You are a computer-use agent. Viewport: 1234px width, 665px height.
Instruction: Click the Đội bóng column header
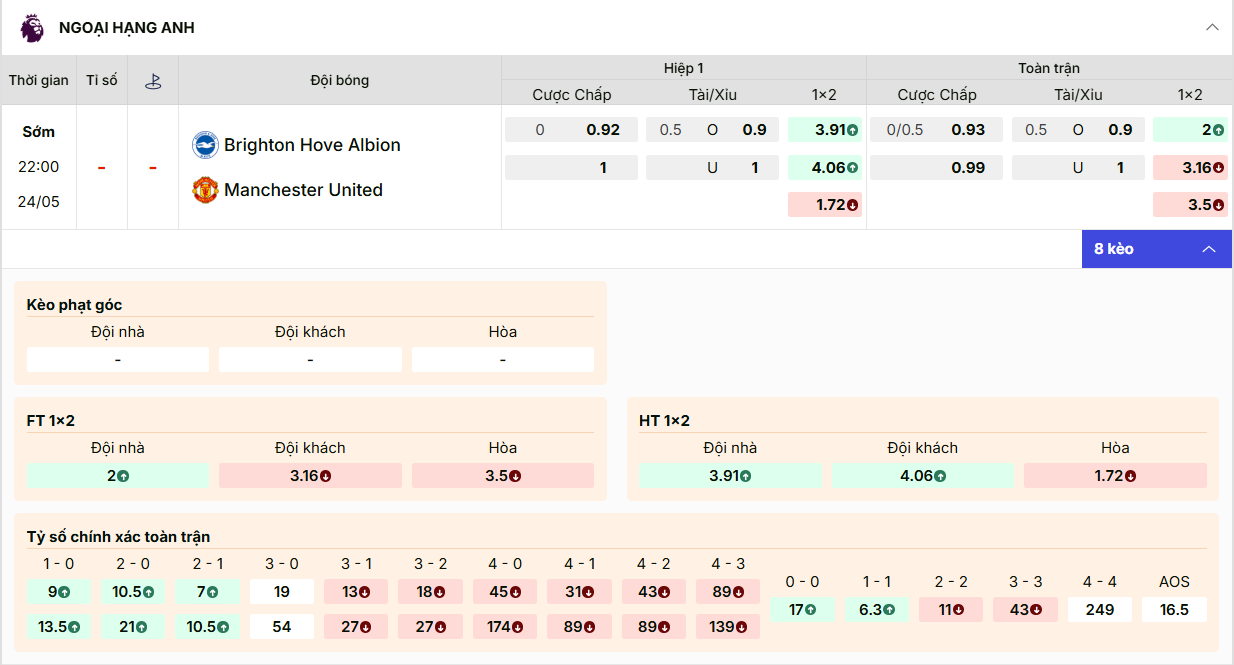tap(340, 80)
